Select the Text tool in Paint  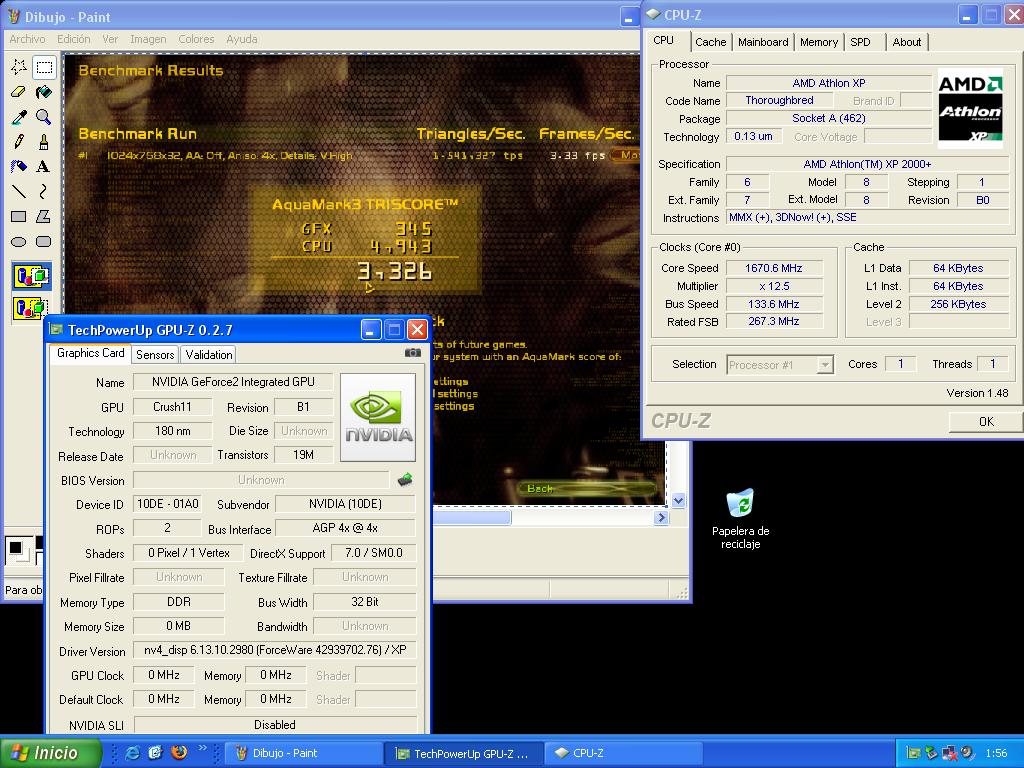(44, 167)
